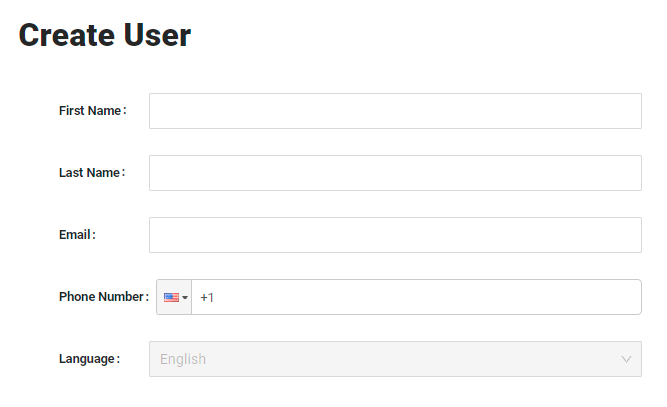Click the +1 country code text
667x407 pixels.
click(207, 298)
